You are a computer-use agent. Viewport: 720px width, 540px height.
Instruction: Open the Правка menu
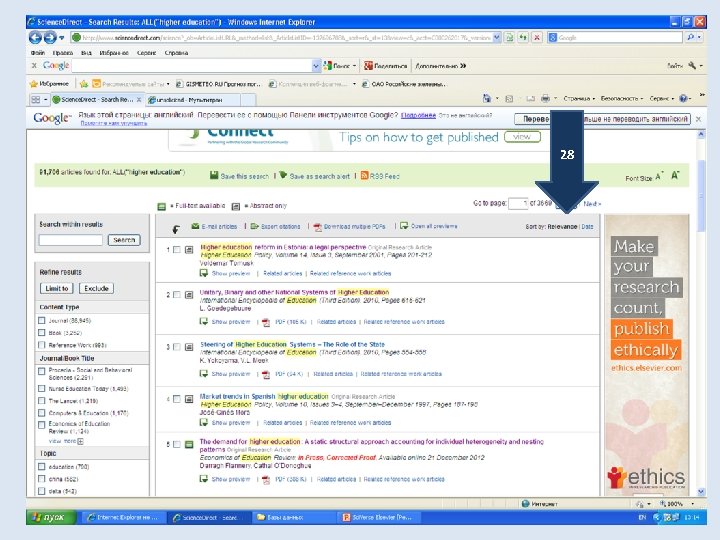tap(62, 53)
